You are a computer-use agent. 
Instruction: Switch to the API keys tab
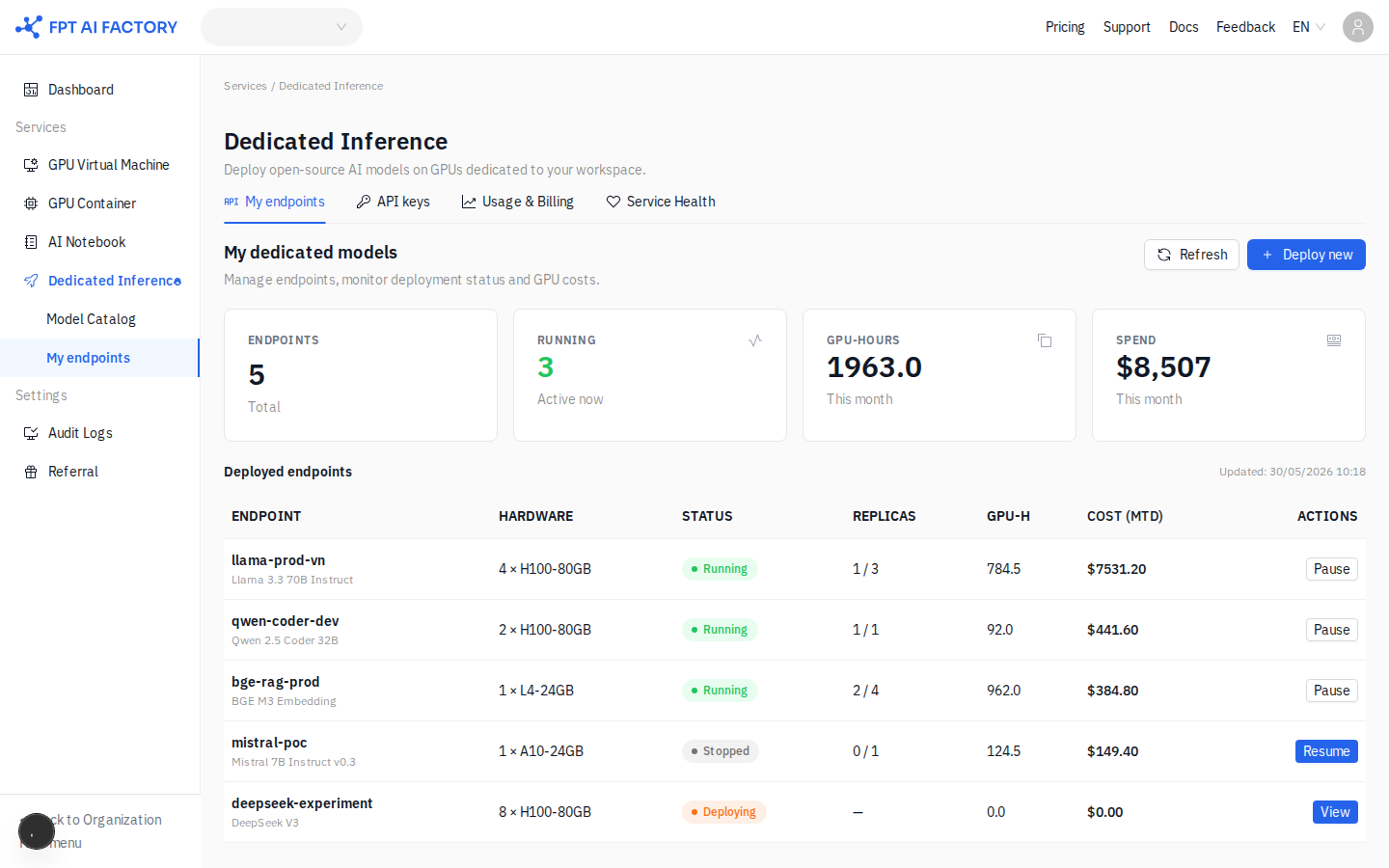(x=393, y=202)
